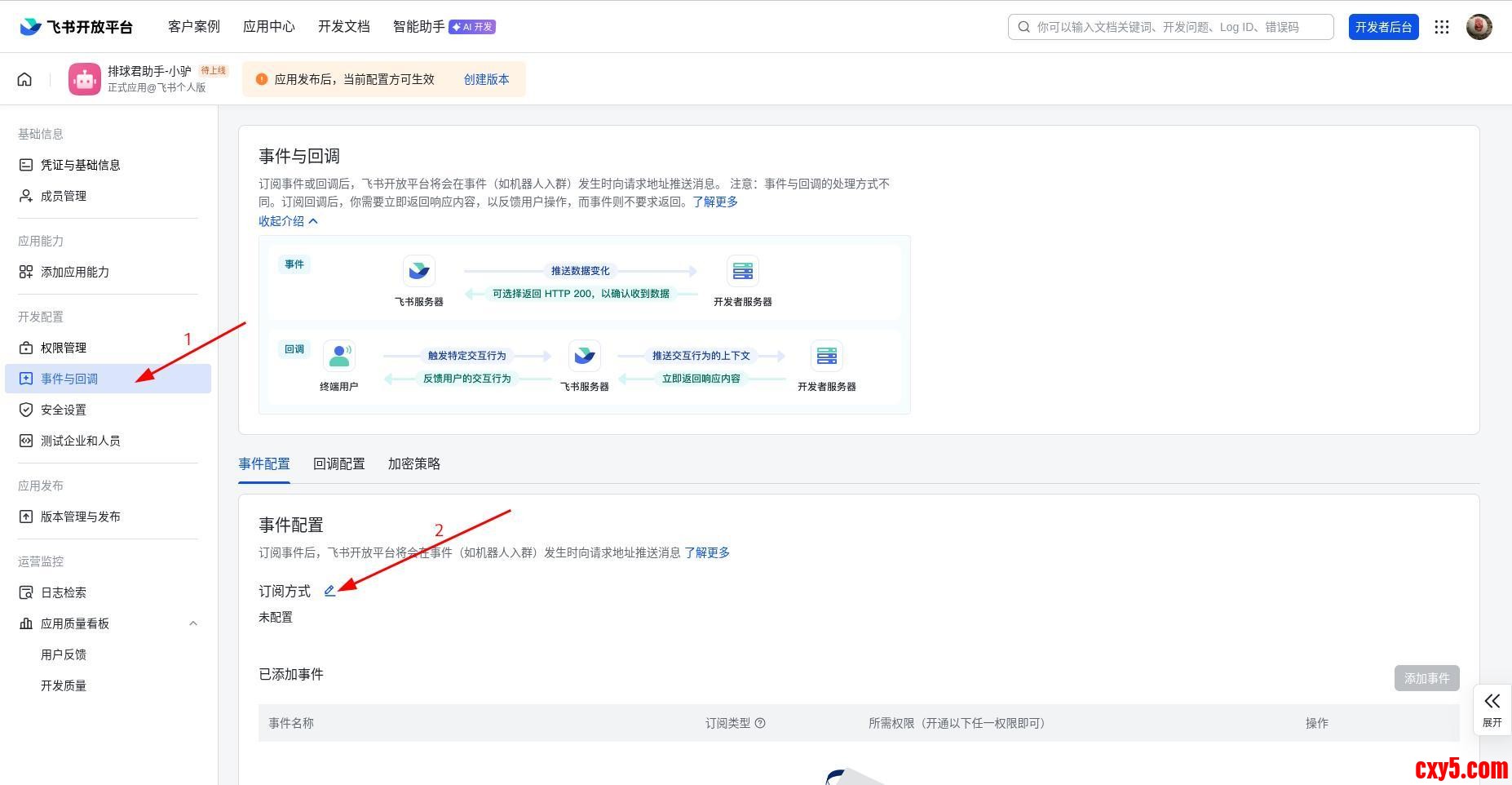The image size is (1512, 785).
Task: Open the nine-dot app grid icon
Action: [x=1442, y=27]
